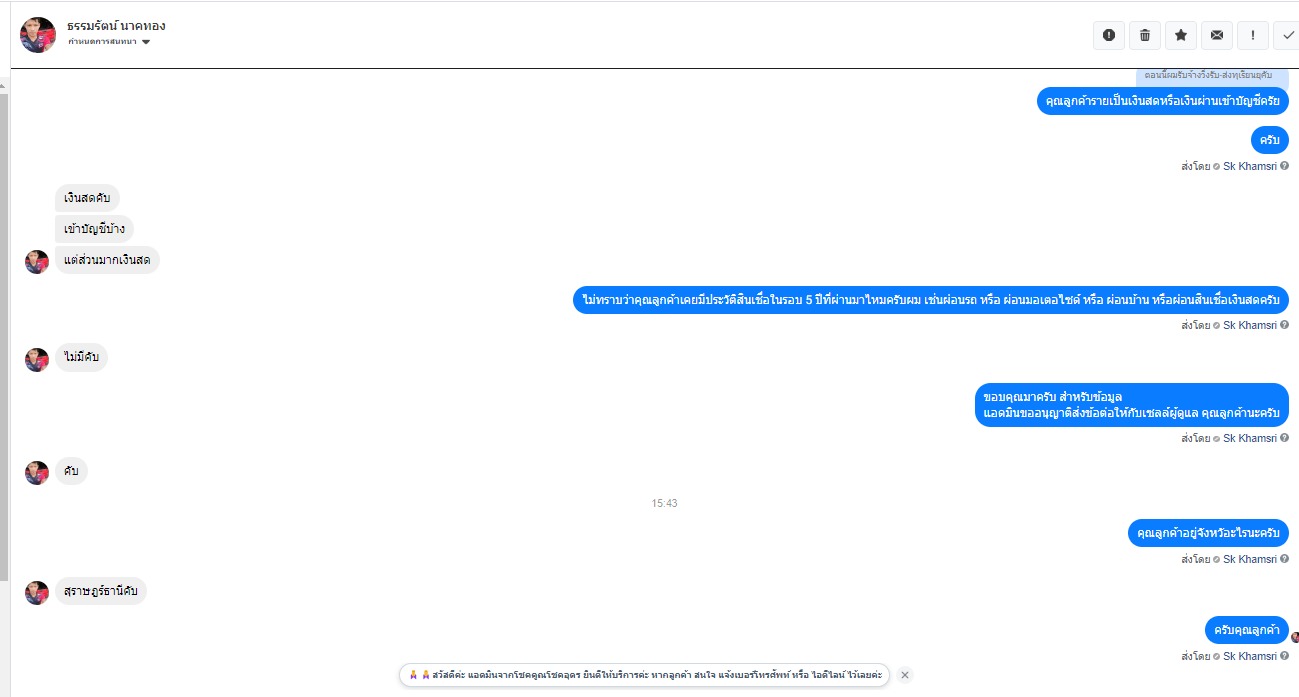
Task: Click the คับ reply bubble
Action: coord(71,471)
